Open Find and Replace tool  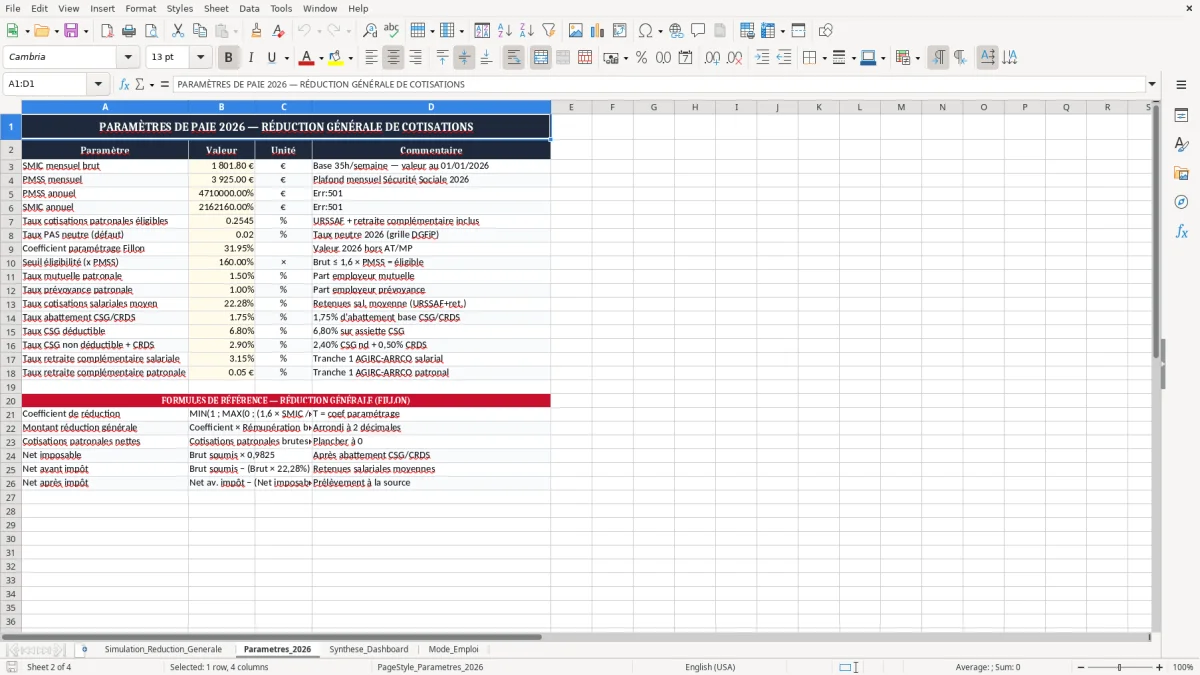click(370, 31)
